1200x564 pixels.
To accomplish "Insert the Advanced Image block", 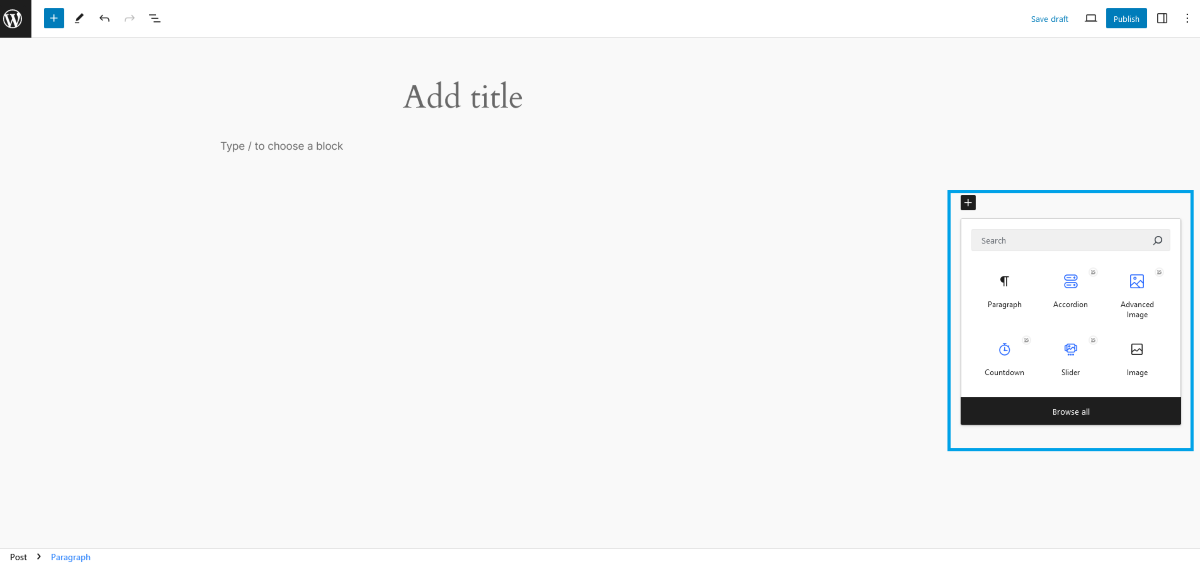I will point(1137,294).
